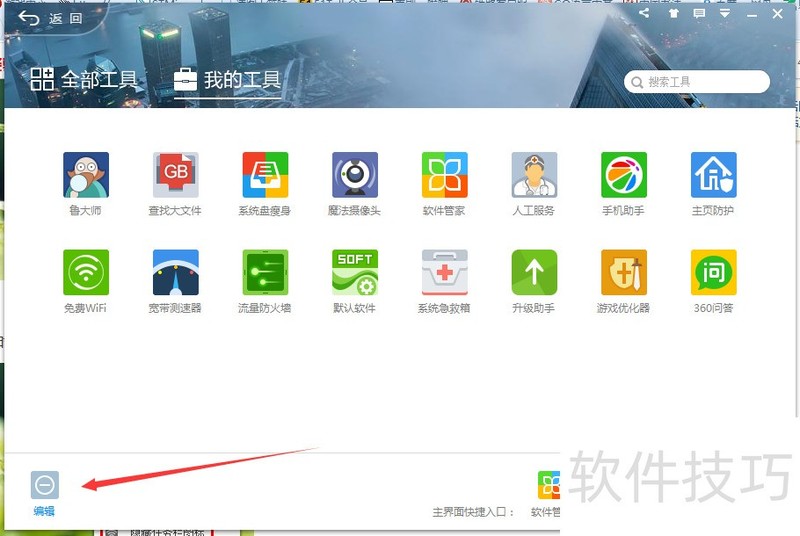Open the feedback message icon
Screen dimensions: 800x536
point(699,13)
